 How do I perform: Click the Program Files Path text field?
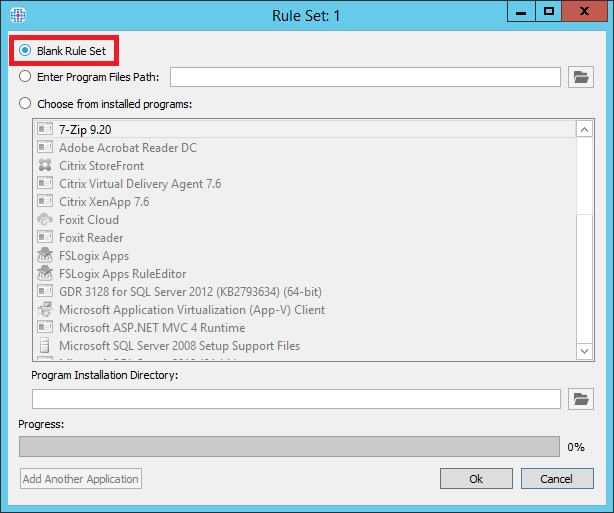(x=365, y=77)
